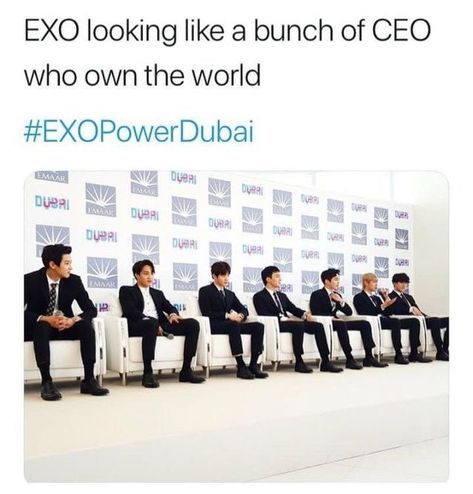
Task: Click the sunburst Emaar logo beside top DUBAI logo
Action: pyautogui.click(x=144, y=183)
